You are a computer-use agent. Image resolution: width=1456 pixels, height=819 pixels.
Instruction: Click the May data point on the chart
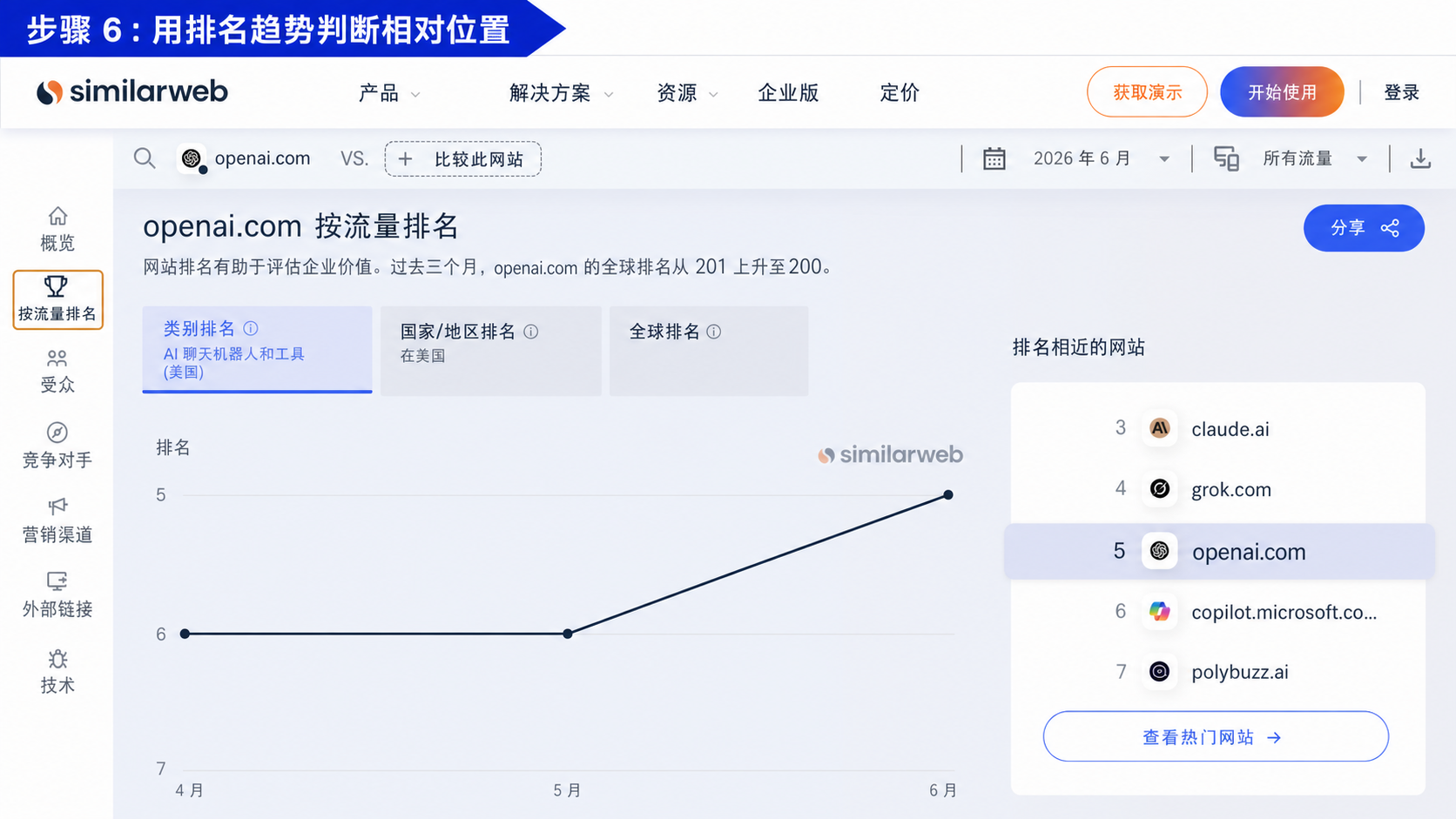point(568,634)
